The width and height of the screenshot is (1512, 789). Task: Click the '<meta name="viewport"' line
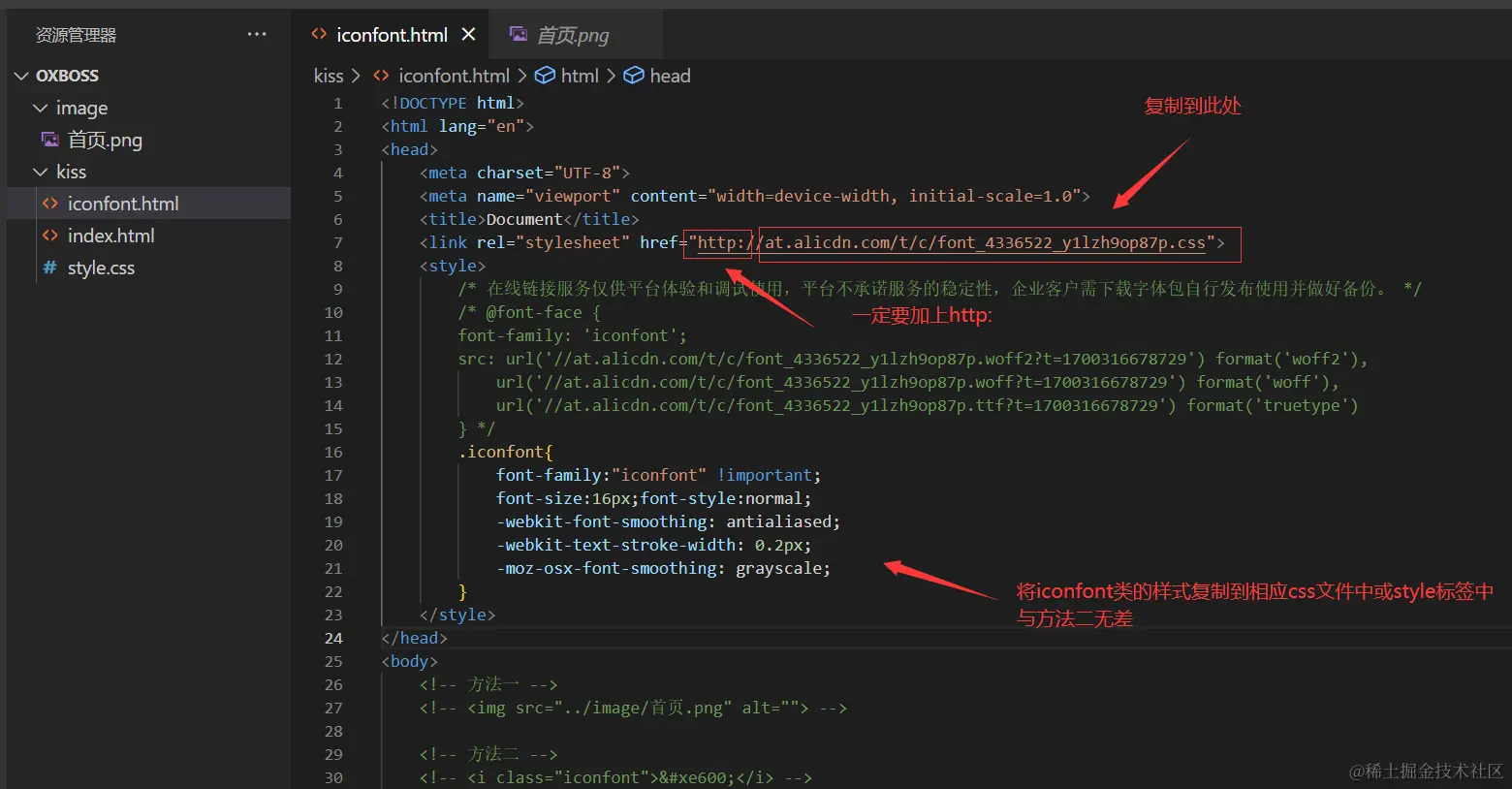click(x=755, y=196)
